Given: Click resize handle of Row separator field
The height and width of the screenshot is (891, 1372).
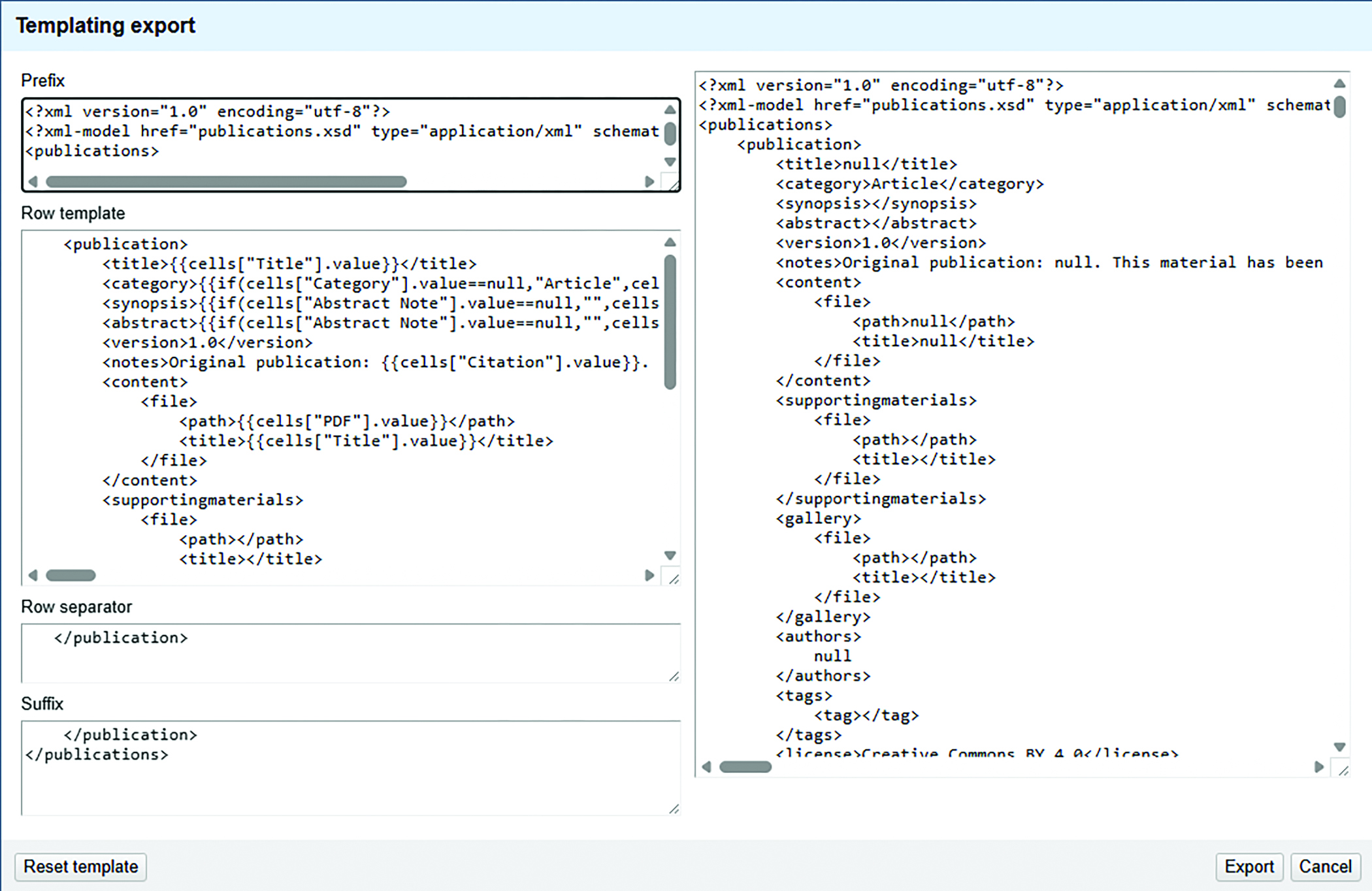Looking at the screenshot, I should (x=674, y=677).
